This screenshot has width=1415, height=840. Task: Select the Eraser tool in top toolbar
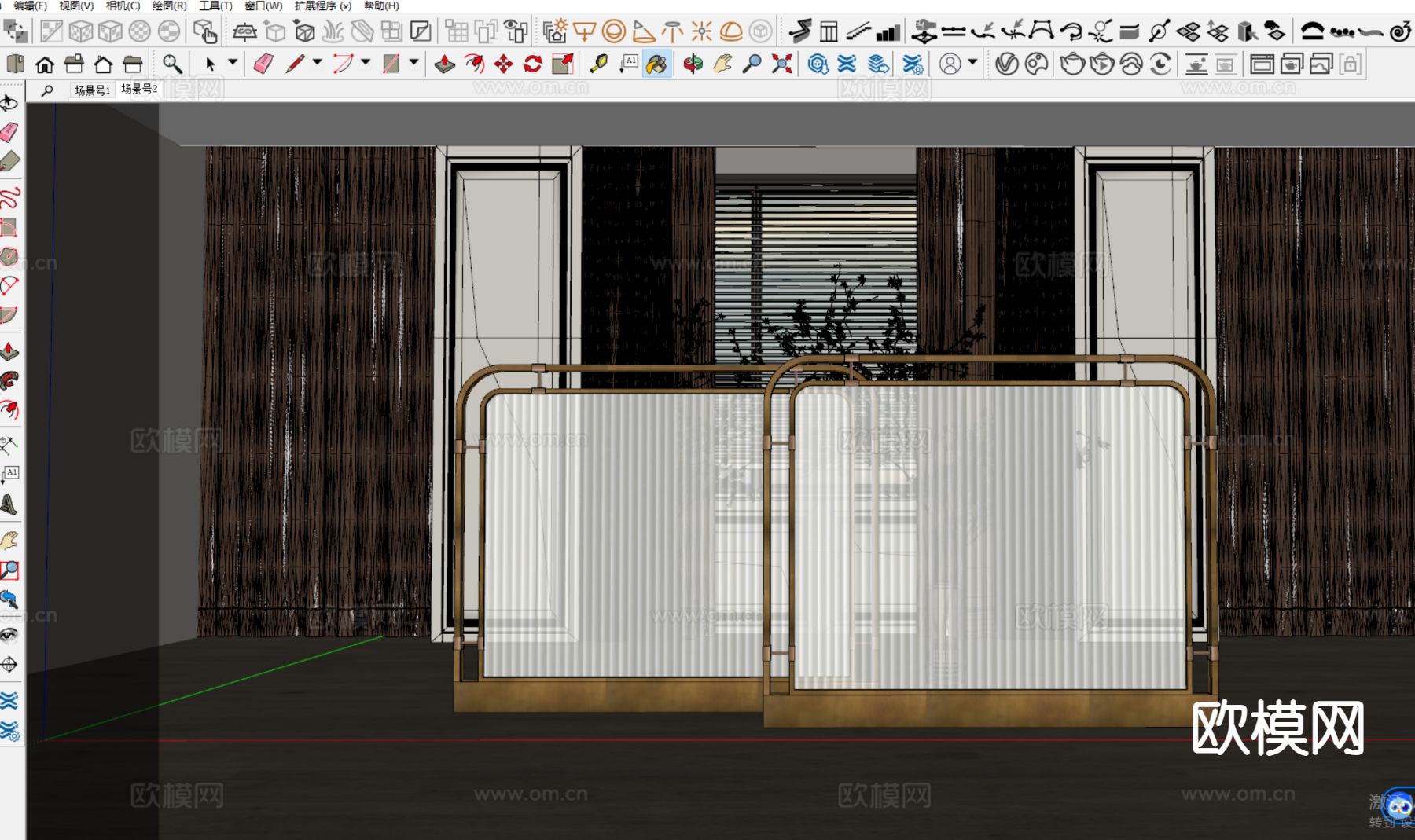click(x=263, y=64)
